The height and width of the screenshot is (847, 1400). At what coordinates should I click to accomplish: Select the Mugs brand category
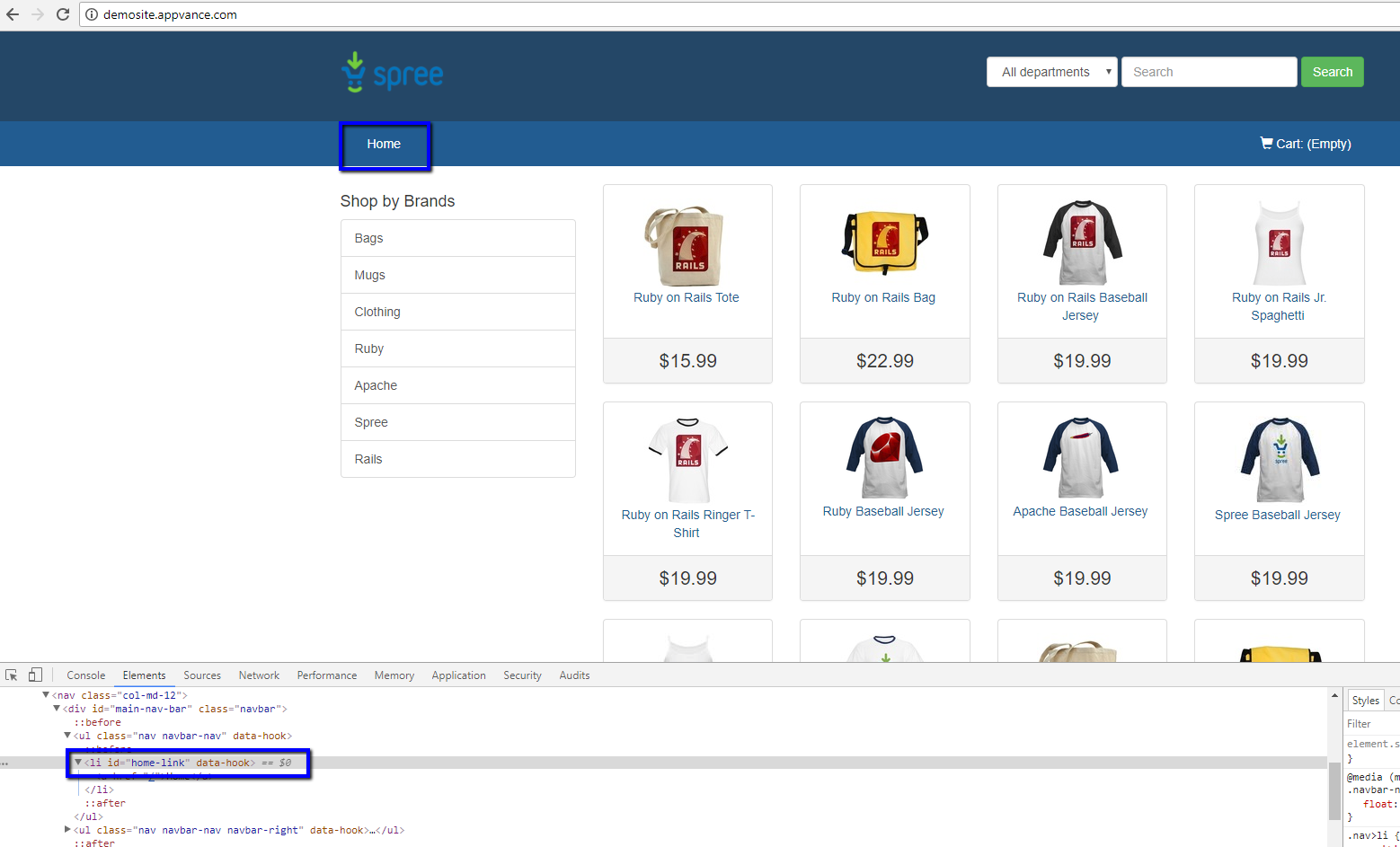pyautogui.click(x=458, y=275)
